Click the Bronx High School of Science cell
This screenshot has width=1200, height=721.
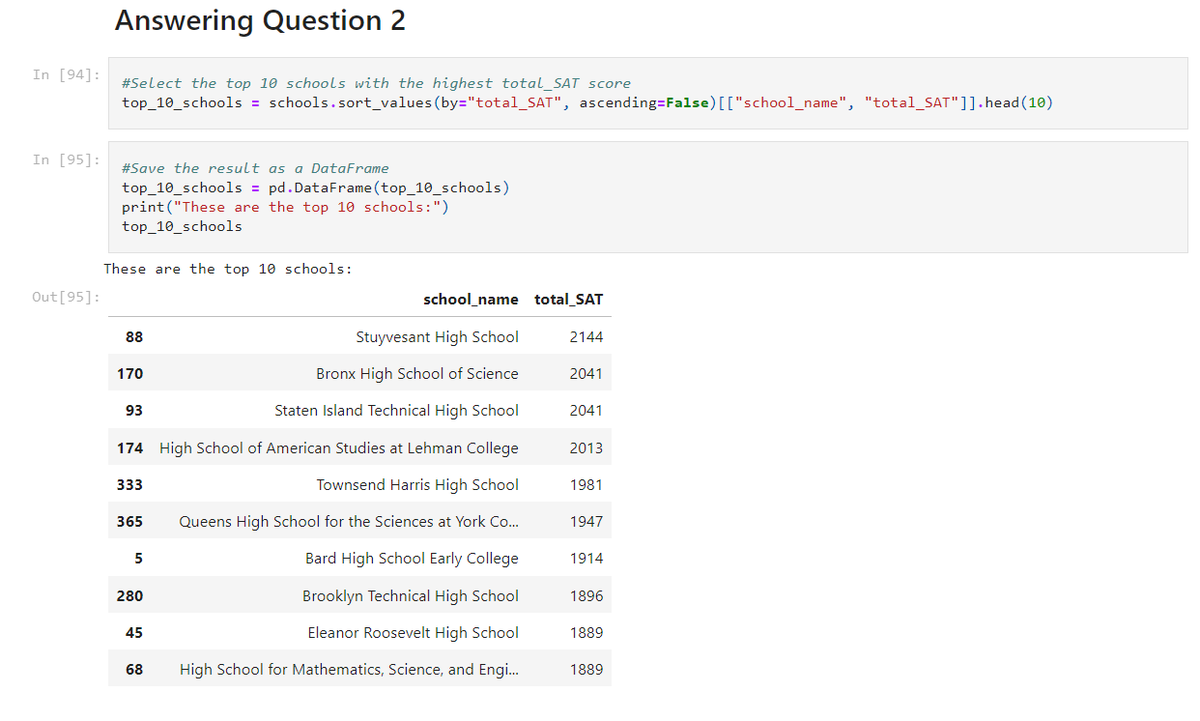click(417, 374)
